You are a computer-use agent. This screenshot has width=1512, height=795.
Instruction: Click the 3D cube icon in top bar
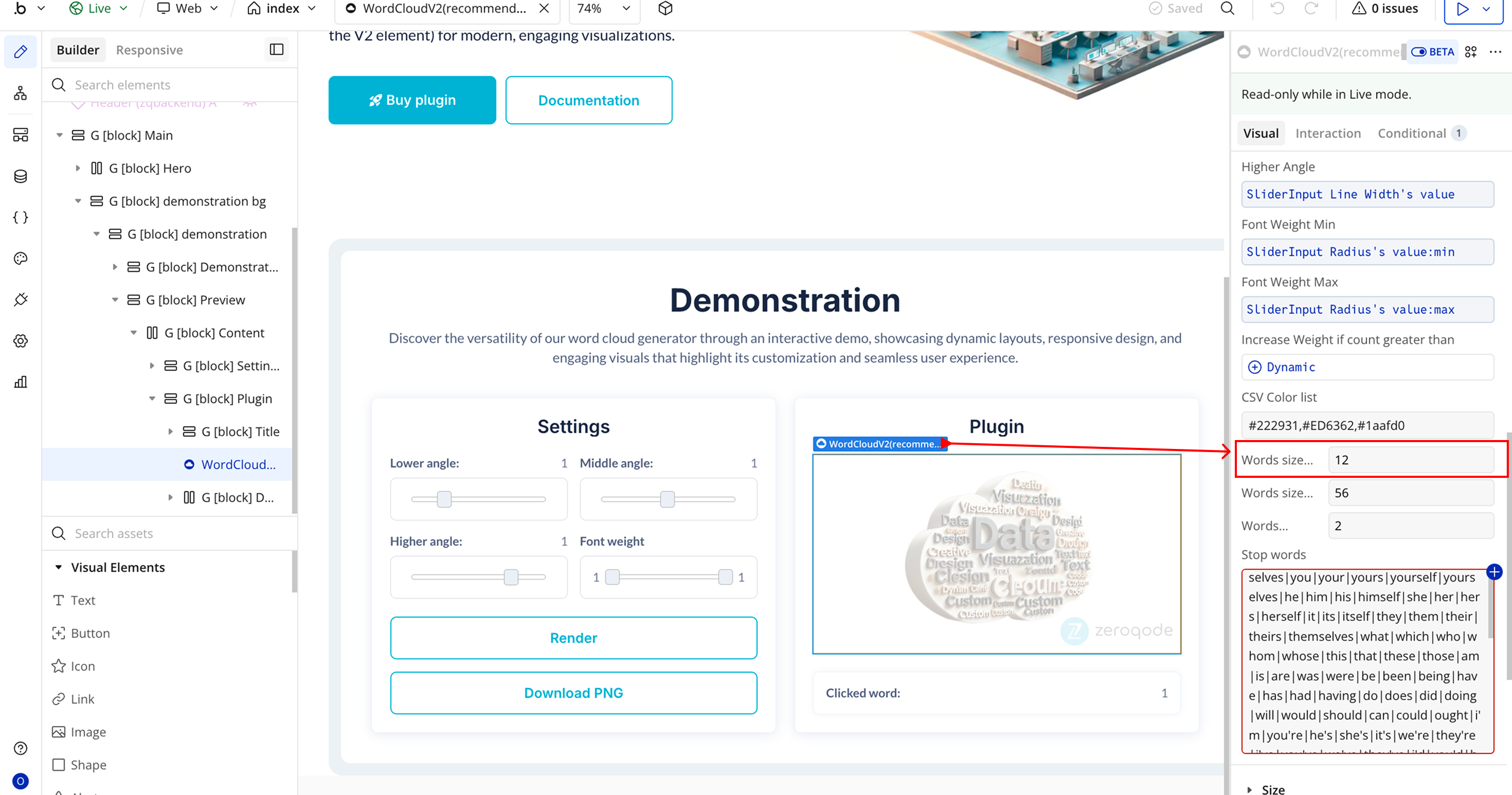tap(665, 8)
